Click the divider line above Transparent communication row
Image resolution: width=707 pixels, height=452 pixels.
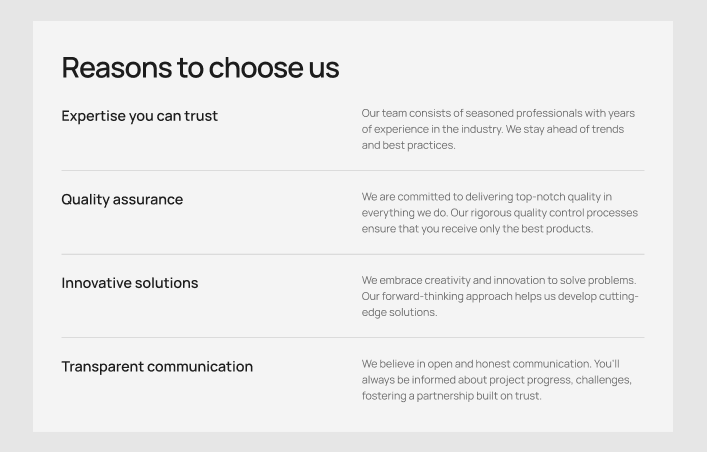(352, 338)
